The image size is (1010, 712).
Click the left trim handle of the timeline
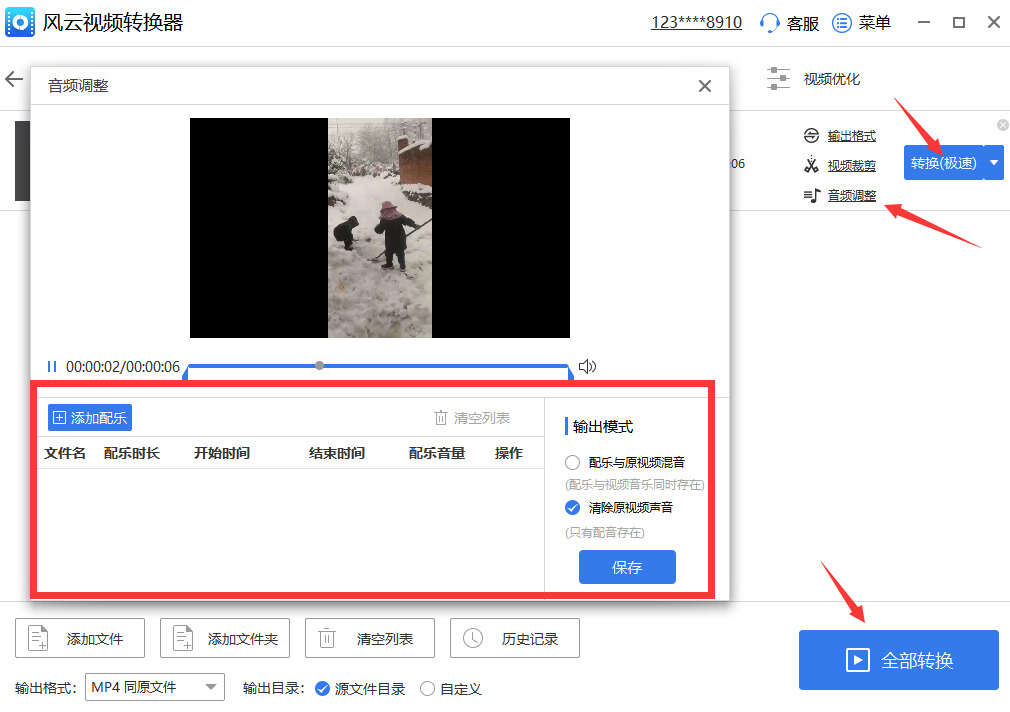(186, 372)
